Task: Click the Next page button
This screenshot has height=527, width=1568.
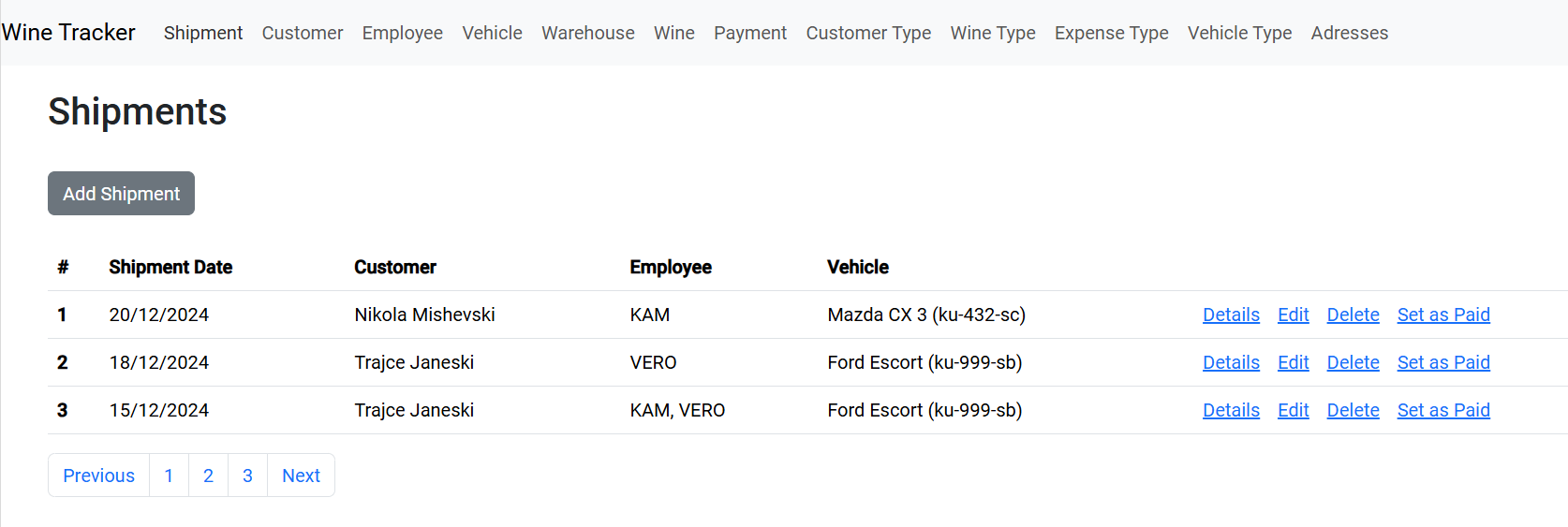Action: click(x=301, y=476)
